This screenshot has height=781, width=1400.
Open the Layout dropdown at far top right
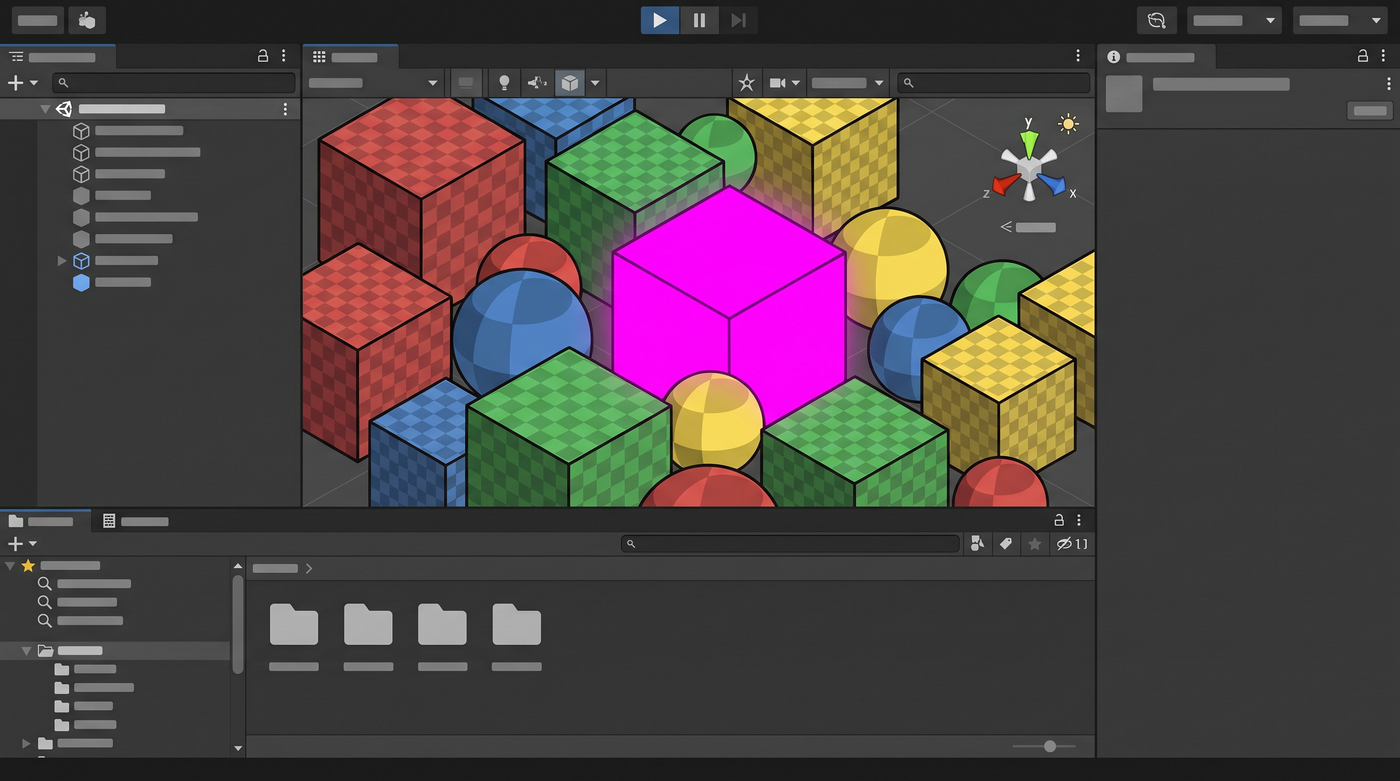tap(1340, 20)
